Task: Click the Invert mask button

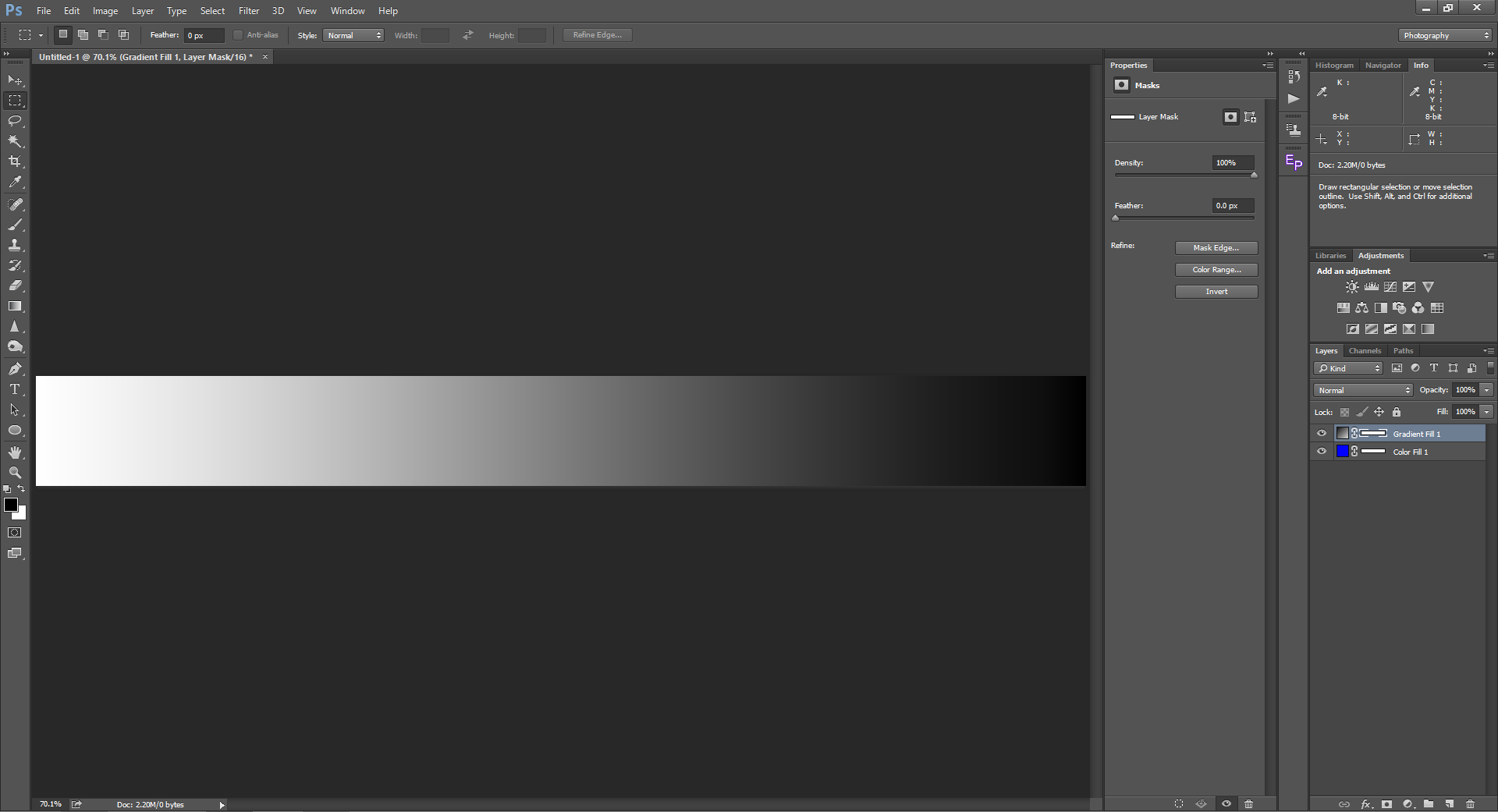Action: point(1216,292)
